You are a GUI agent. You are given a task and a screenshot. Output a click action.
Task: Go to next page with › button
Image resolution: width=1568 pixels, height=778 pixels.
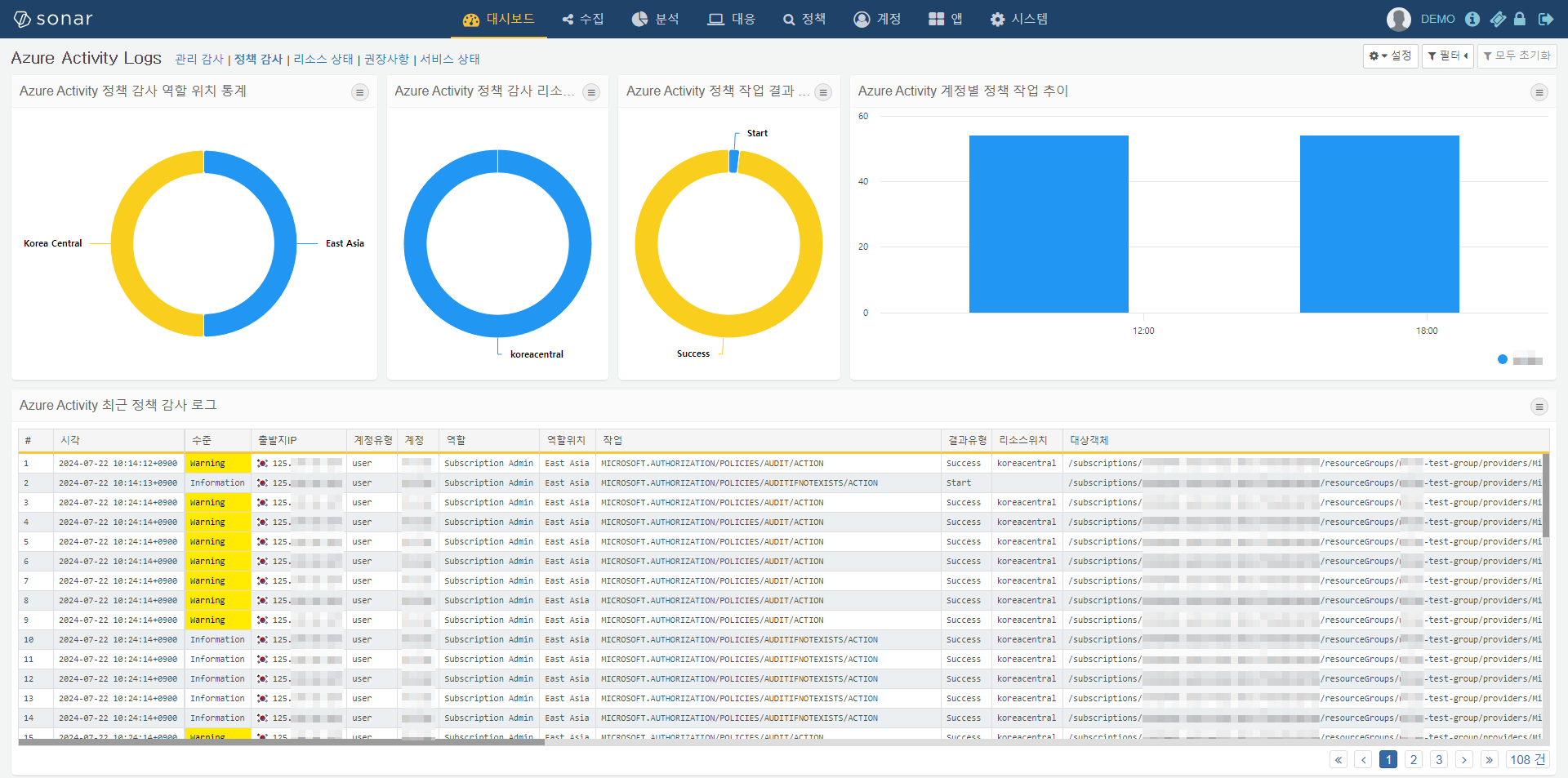1464,759
